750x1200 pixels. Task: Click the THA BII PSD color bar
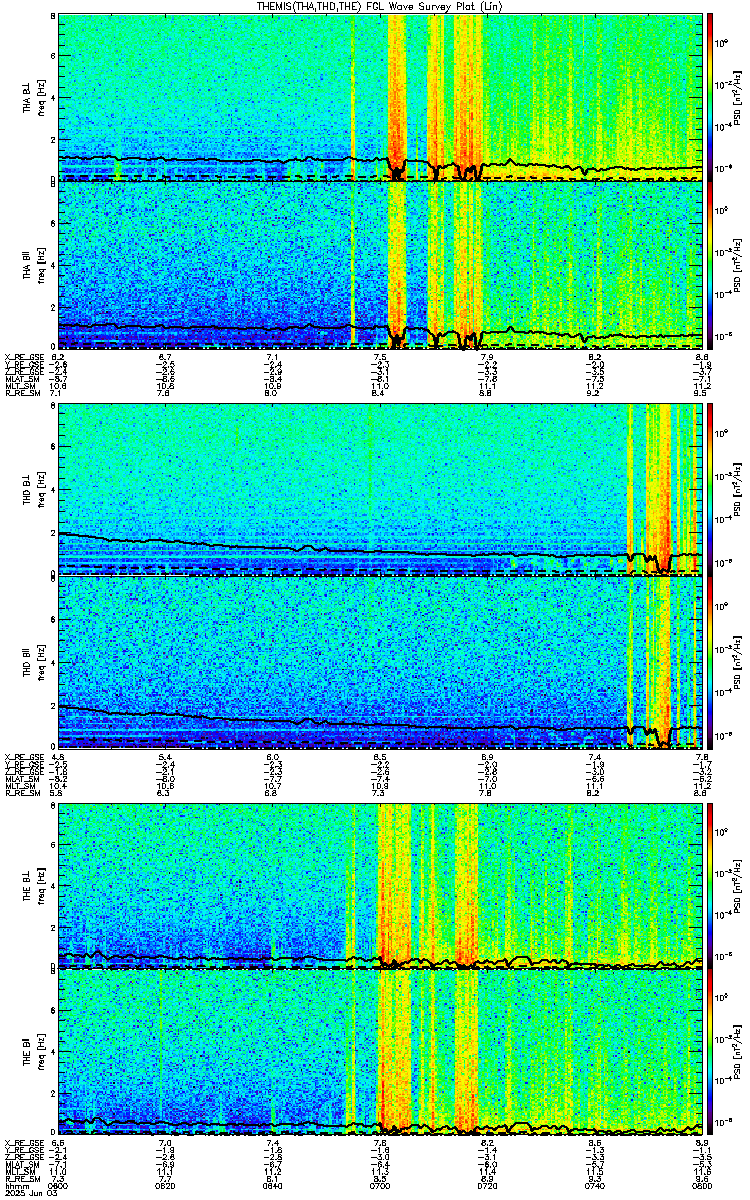tap(710, 265)
